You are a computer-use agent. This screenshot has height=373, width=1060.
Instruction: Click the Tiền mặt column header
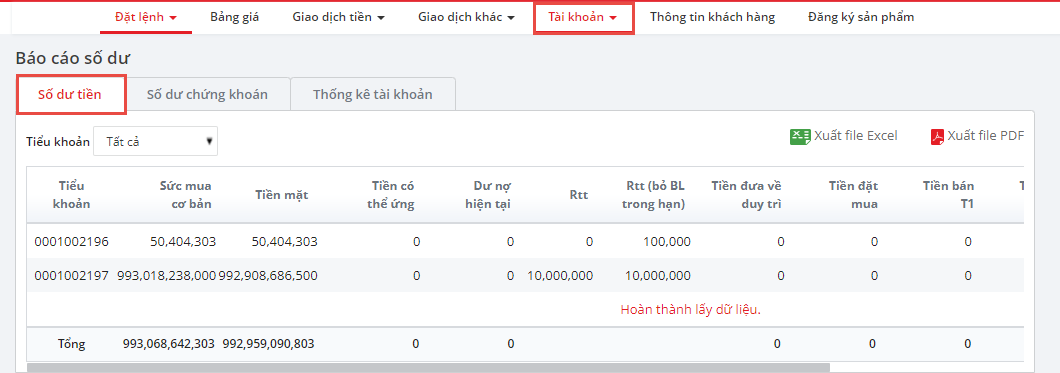[282, 195]
